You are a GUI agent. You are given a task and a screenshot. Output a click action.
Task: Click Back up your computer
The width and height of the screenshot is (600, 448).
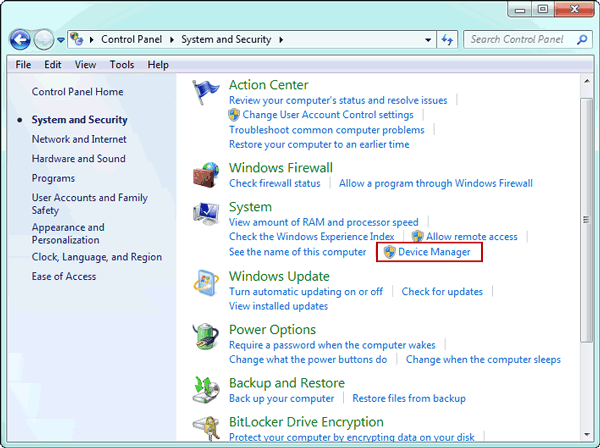click(281, 399)
